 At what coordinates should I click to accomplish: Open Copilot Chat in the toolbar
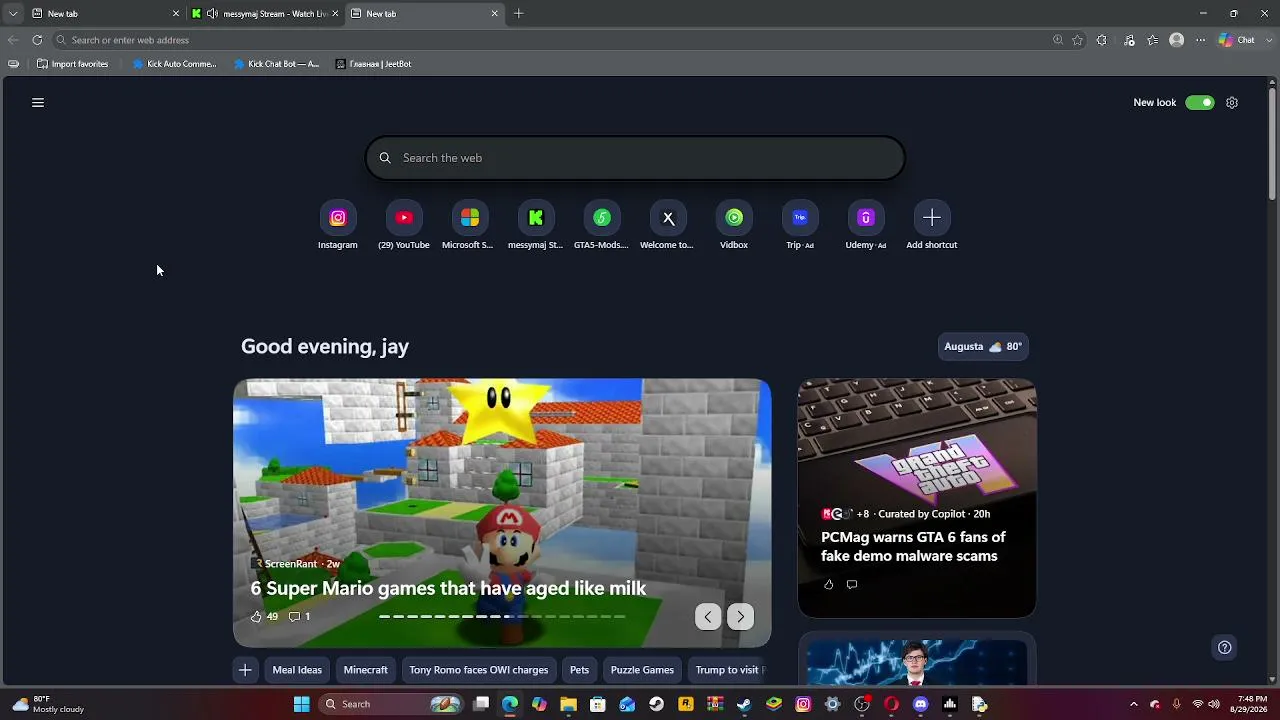click(1236, 40)
